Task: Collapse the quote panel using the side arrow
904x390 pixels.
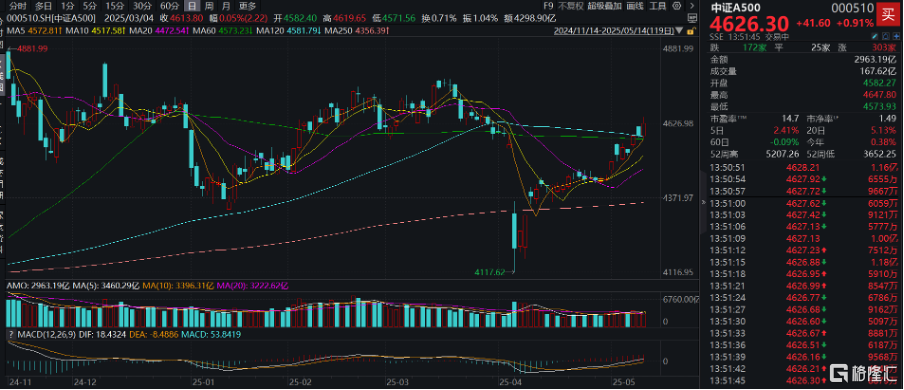Action: pyautogui.click(x=702, y=202)
